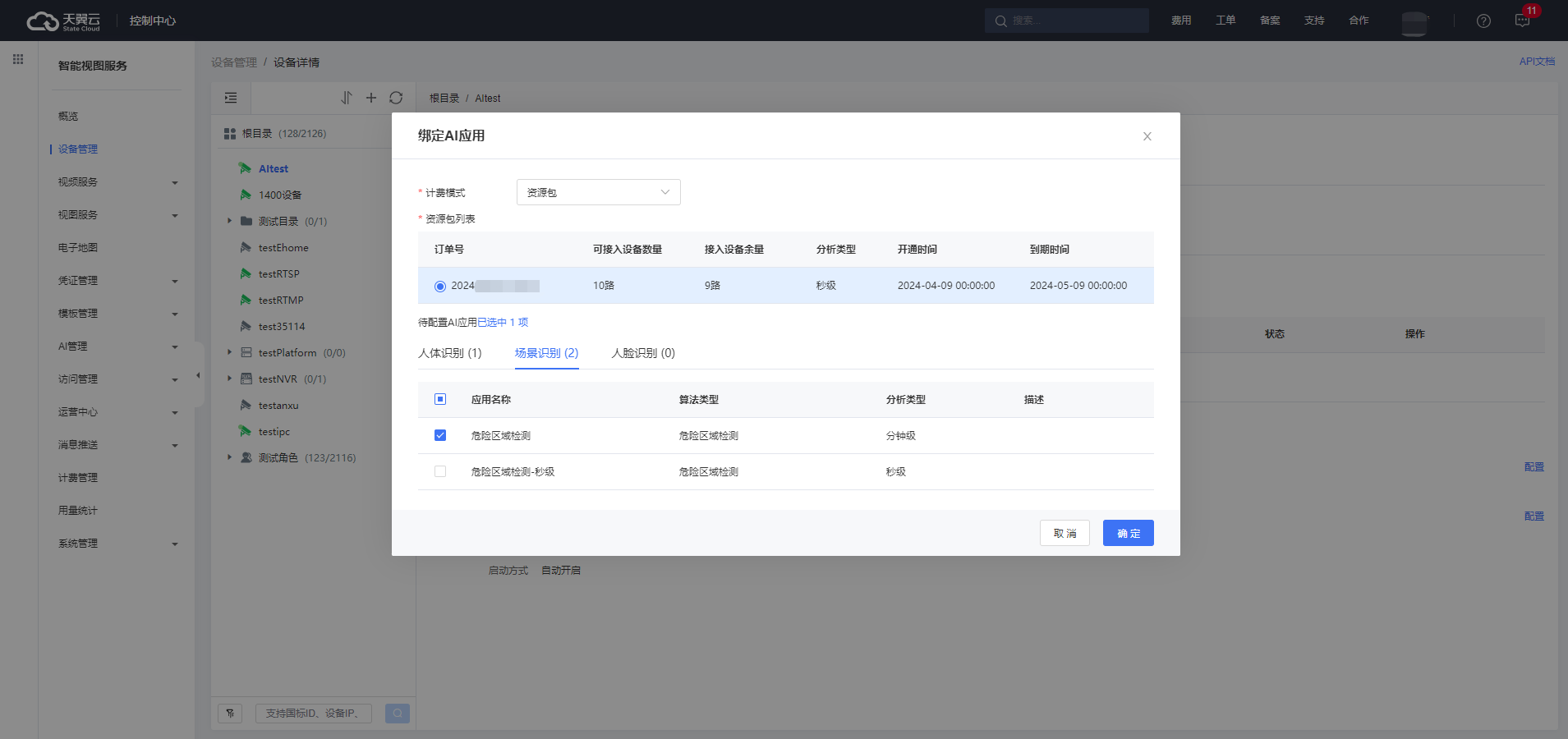This screenshot has height=739, width=1568.
Task: Click the collapse tree panel icon
Action: [231, 98]
